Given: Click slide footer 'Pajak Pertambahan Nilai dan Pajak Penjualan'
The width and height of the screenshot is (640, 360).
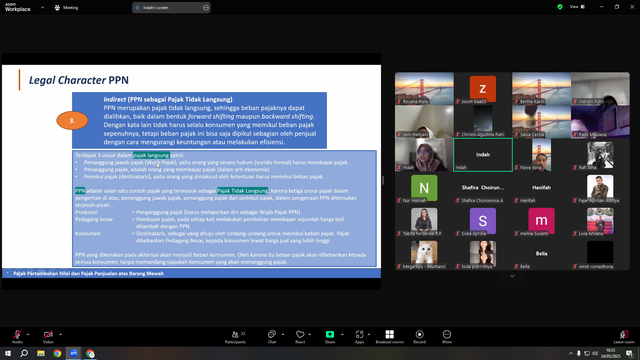Looking at the screenshot, I should pyautogui.click(x=89, y=273).
